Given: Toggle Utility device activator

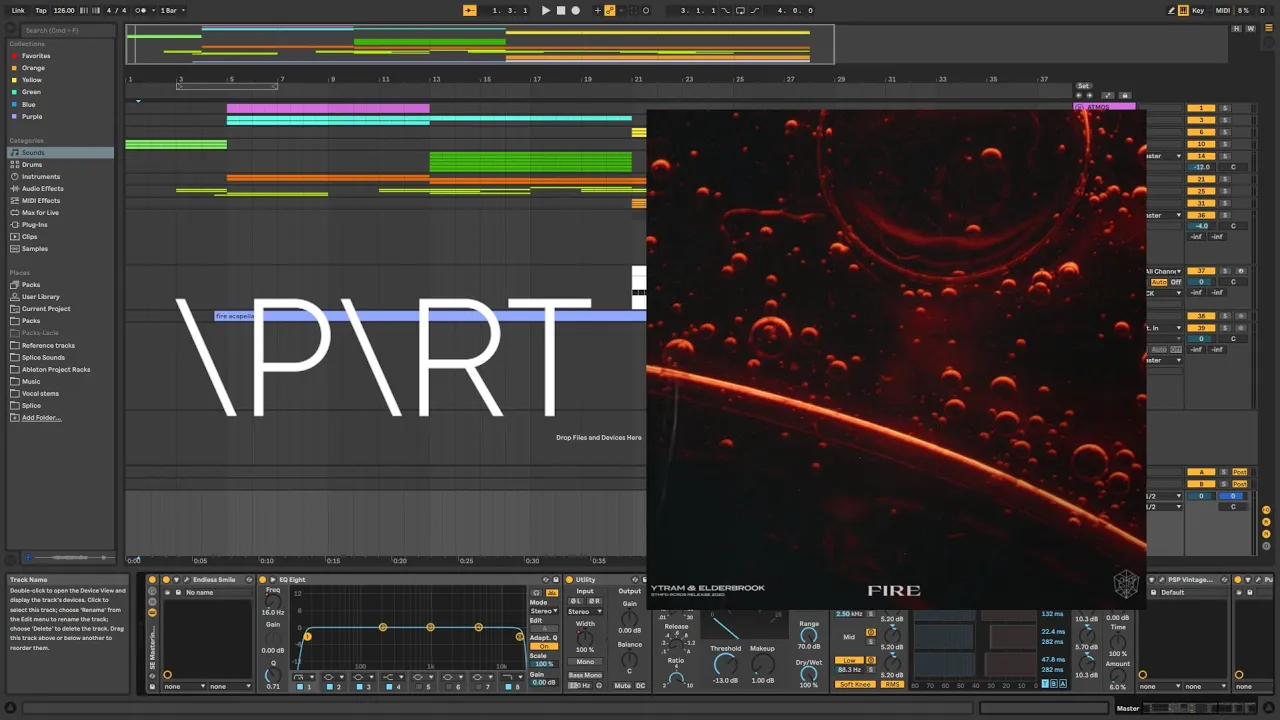Looking at the screenshot, I should point(569,580).
